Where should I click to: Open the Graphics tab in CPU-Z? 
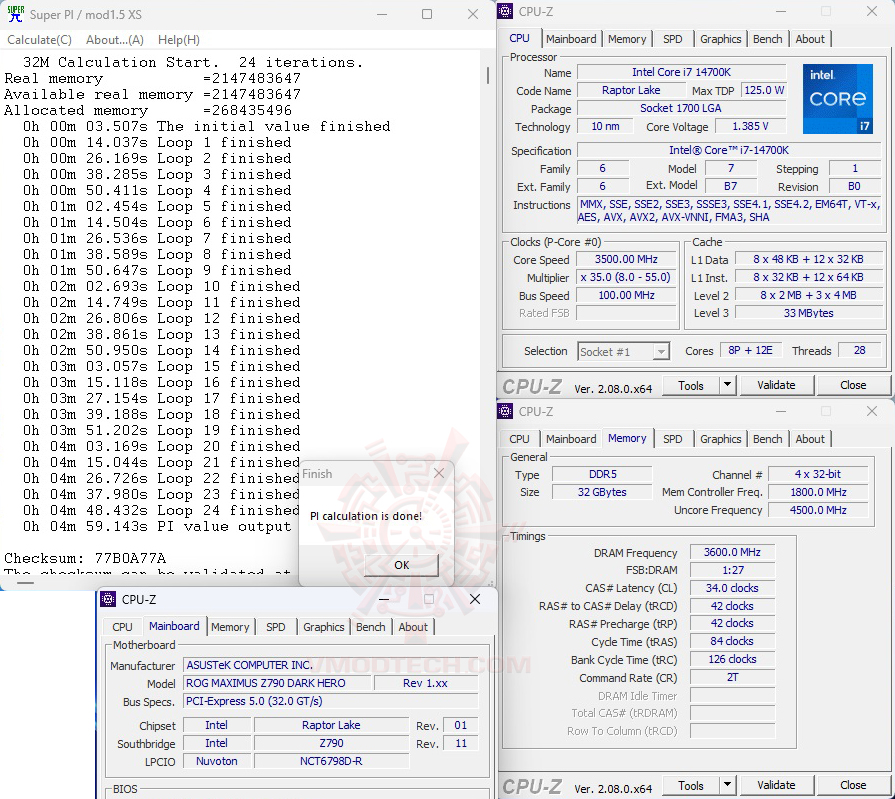tap(720, 38)
